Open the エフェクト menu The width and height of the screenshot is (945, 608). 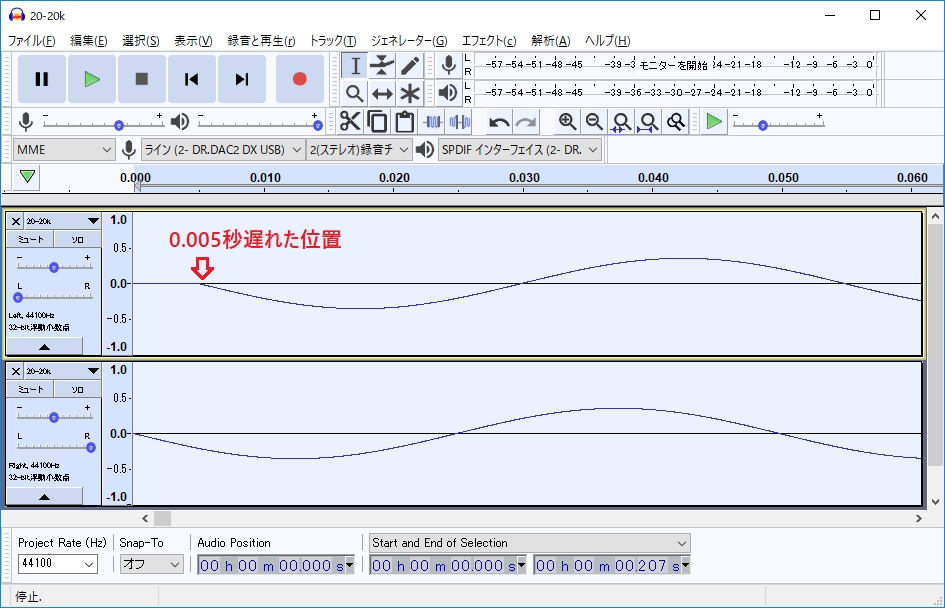point(489,41)
